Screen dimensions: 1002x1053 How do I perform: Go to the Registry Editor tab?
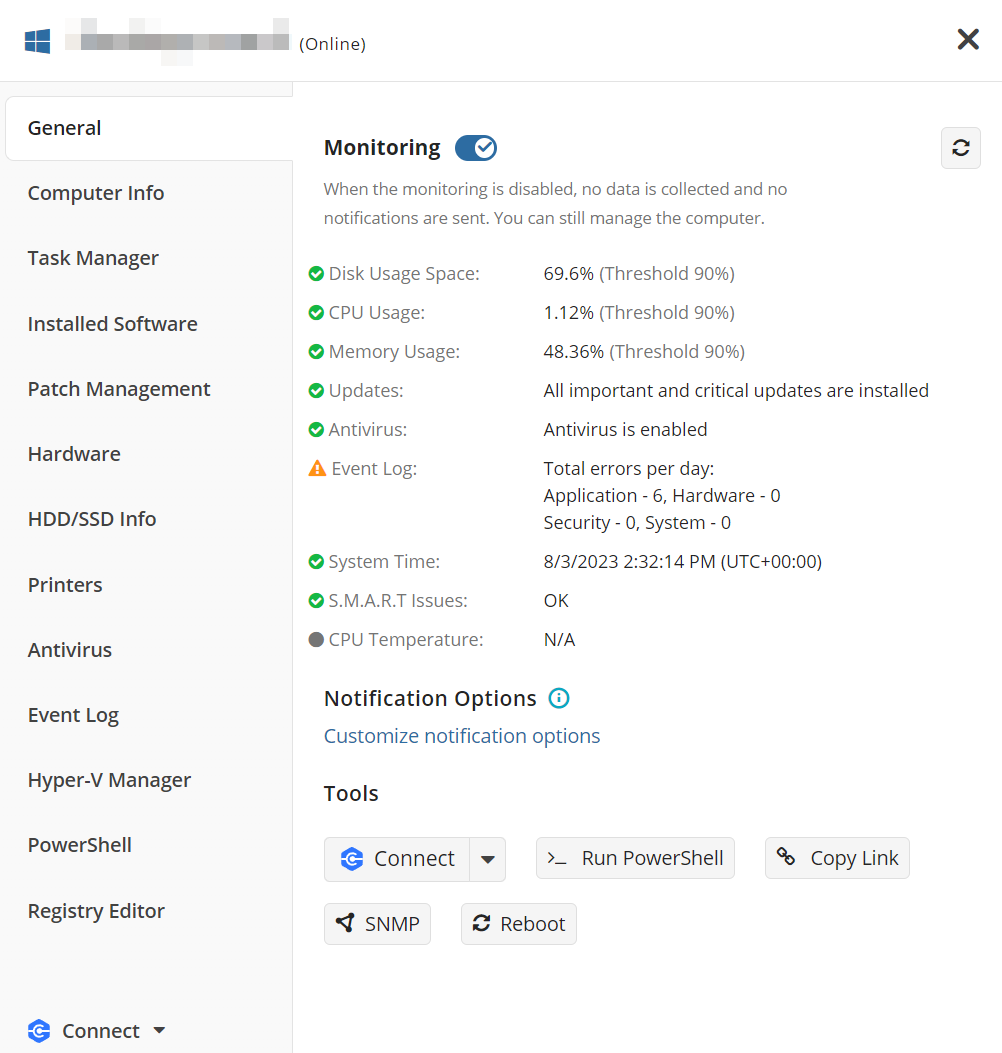tap(96, 911)
